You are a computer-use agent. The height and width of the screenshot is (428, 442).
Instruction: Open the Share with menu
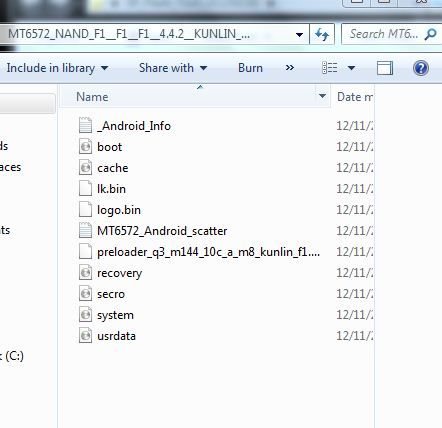173,68
